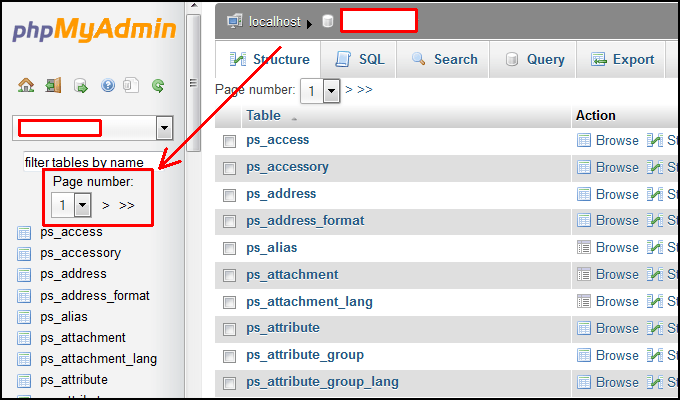Image resolution: width=680 pixels, height=400 pixels.
Task: Check the ps_attachment_lang row checkbox
Action: pyautogui.click(x=229, y=302)
